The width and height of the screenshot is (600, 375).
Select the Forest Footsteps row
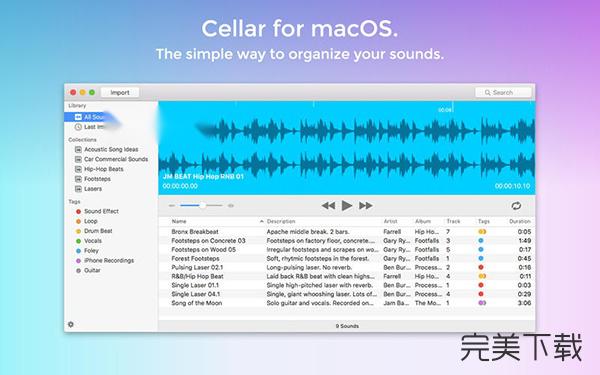(x=347, y=259)
